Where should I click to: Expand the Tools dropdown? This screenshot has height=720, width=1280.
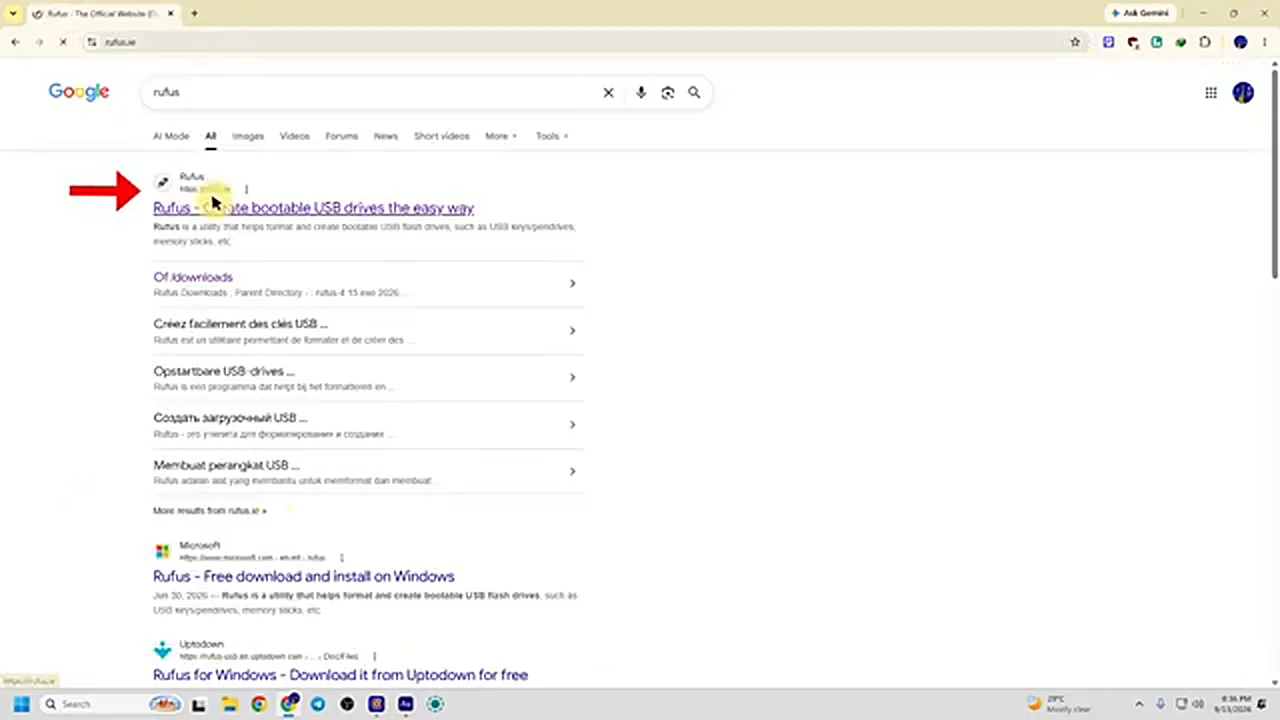coord(552,136)
